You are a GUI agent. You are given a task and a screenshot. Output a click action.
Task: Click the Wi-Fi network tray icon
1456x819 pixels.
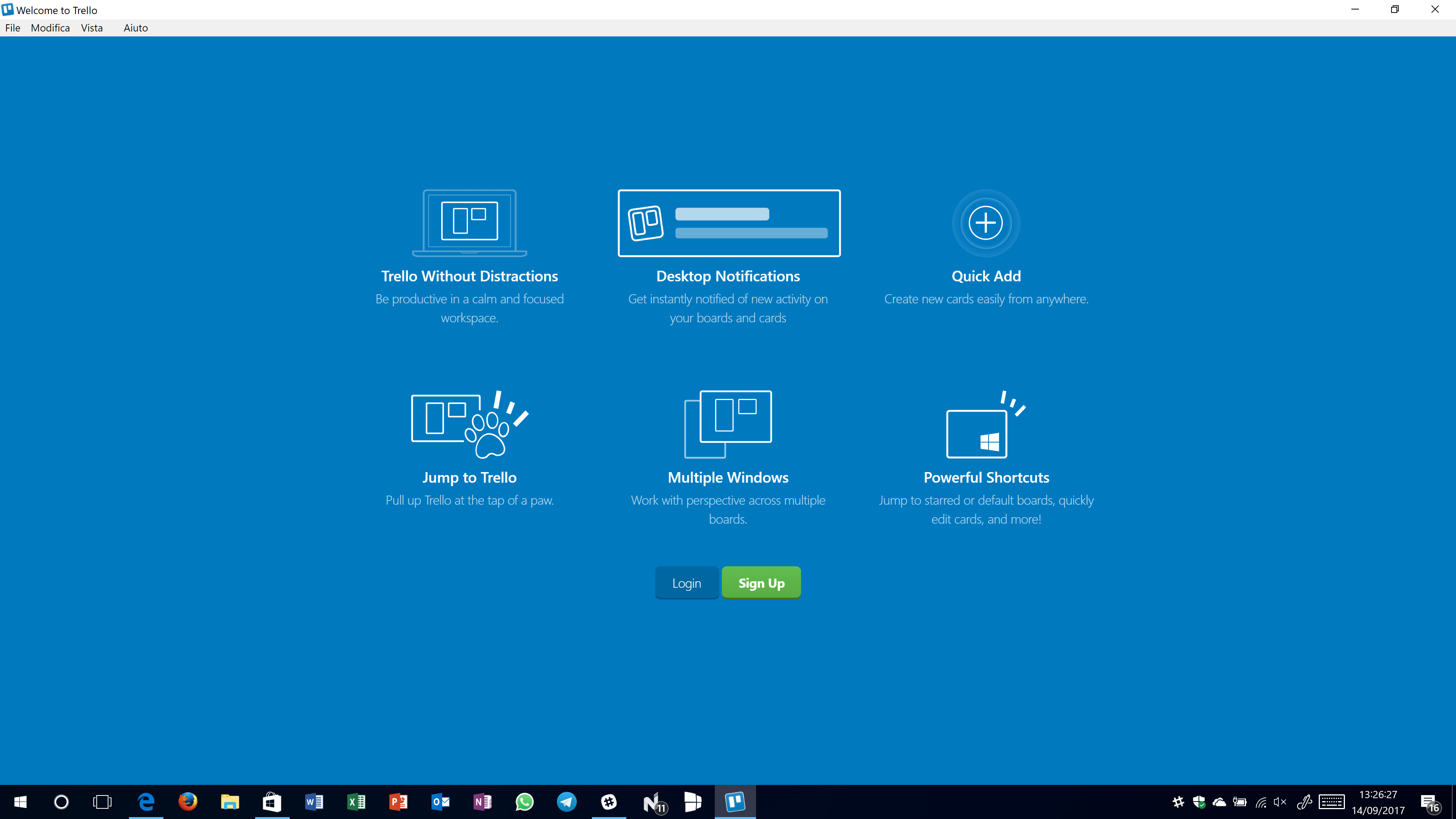pyautogui.click(x=1260, y=802)
